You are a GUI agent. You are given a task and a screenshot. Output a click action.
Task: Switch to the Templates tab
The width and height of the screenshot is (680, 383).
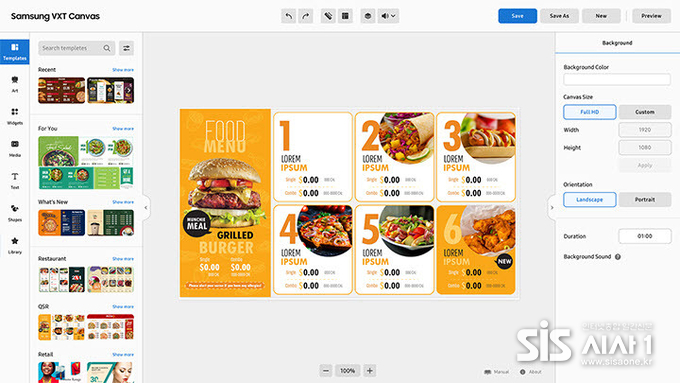pos(15,52)
